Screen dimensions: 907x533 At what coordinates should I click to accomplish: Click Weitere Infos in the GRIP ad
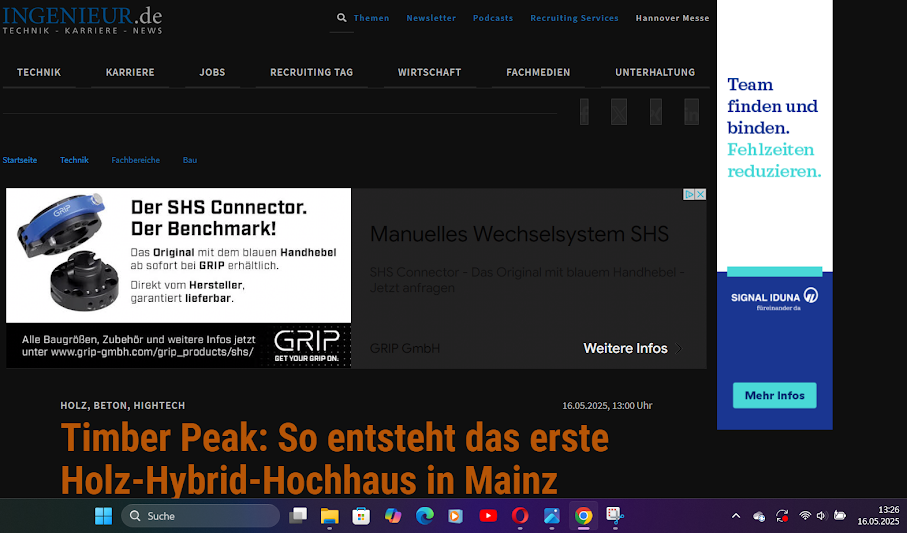[x=632, y=348]
